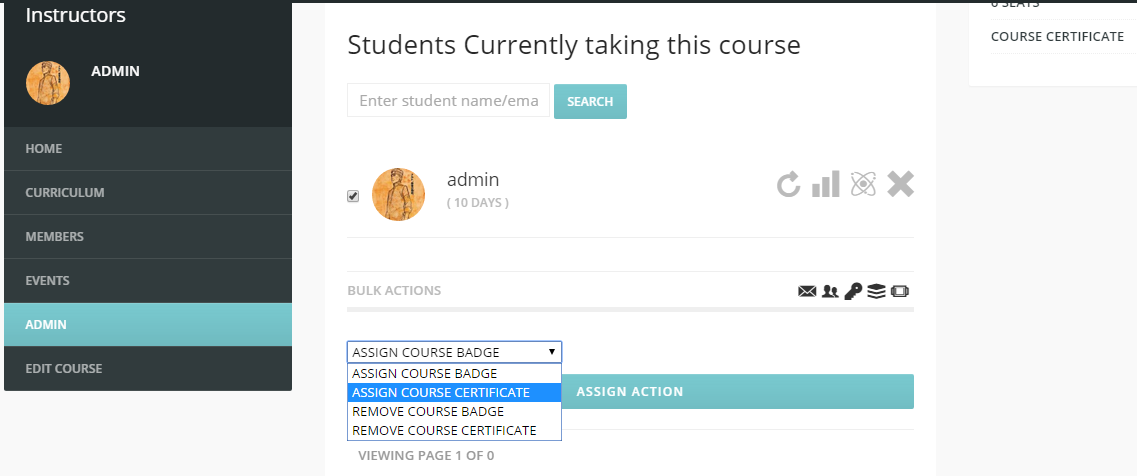Open the Members sidebar menu item
The height and width of the screenshot is (476, 1137).
148,237
